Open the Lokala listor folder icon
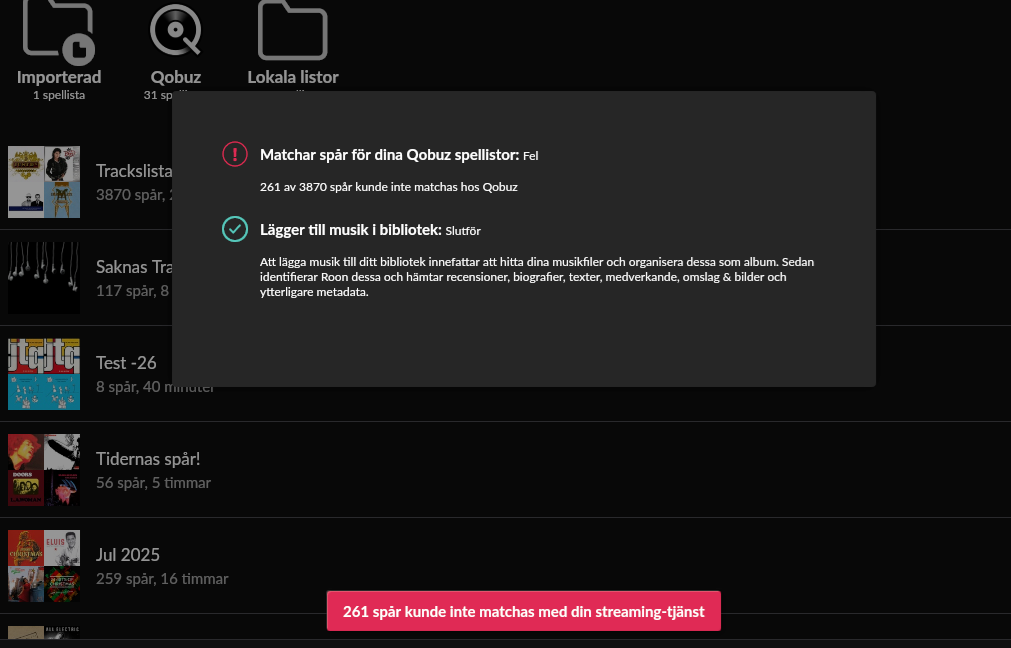 coord(293,30)
